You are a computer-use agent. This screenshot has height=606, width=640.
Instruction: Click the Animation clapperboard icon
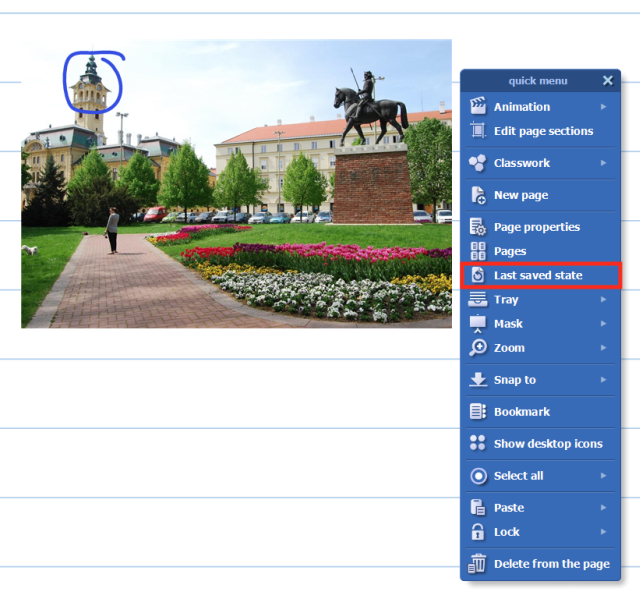478,107
